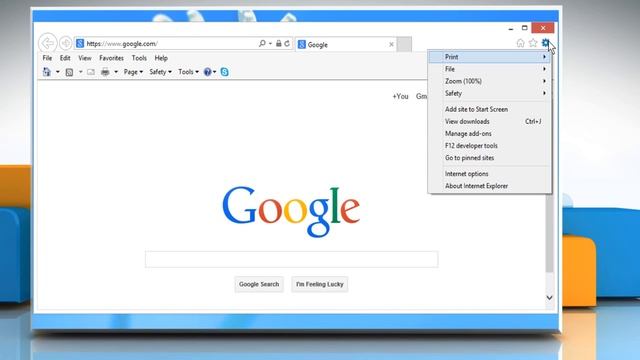This screenshot has height=360, width=640.
Task: Open the File menu in menu bar
Action: point(47,58)
